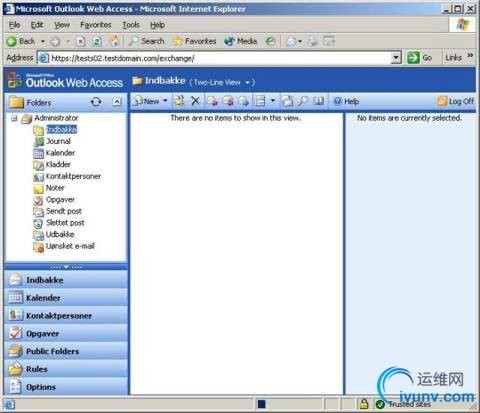Click the Kontaktpersoner shortcut button

[66, 315]
